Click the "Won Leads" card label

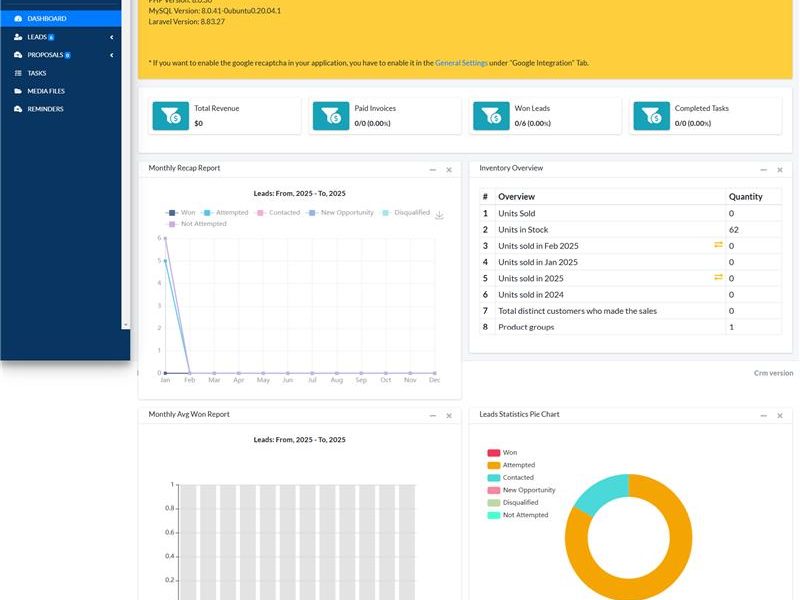[x=532, y=108]
